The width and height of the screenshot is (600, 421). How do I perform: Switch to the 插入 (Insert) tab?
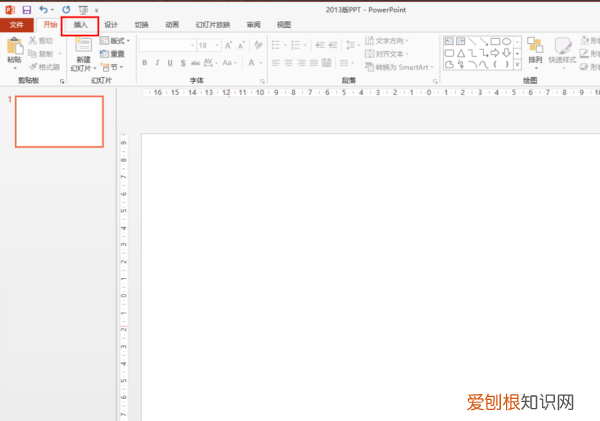click(80, 25)
